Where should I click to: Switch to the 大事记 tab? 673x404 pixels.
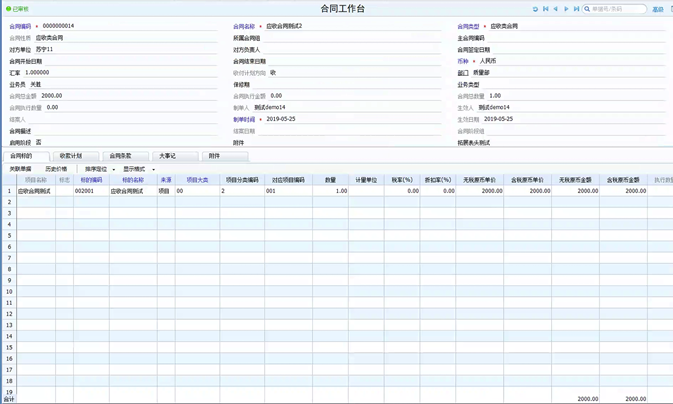coord(175,156)
